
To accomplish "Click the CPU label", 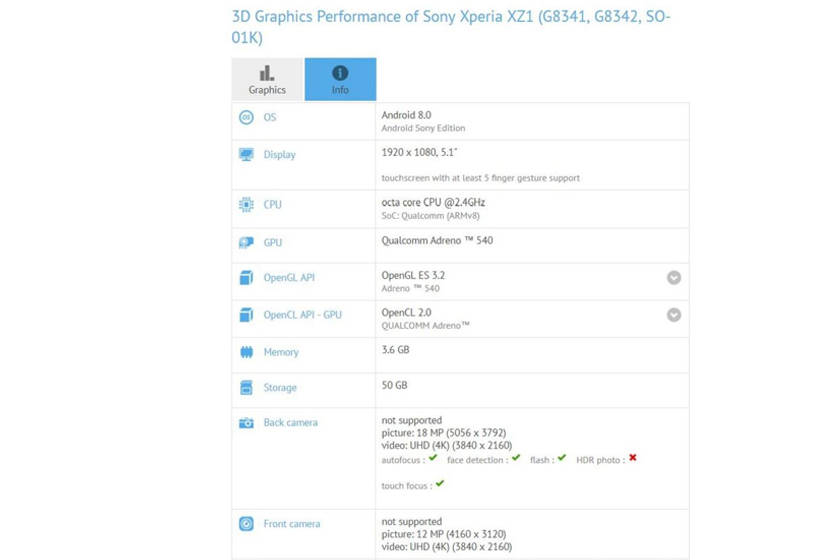I will click(273, 205).
